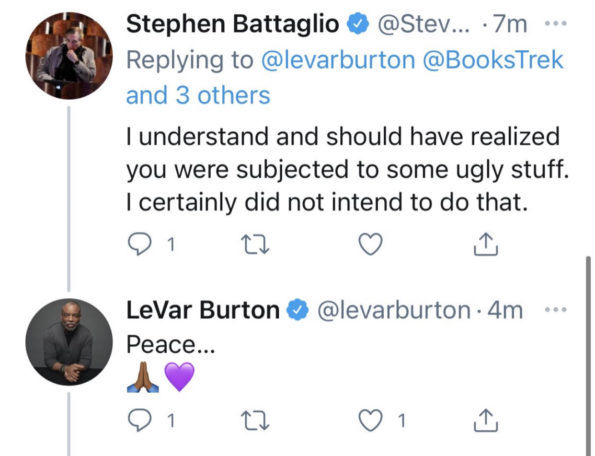Open the @levarburton mention link
The width and height of the screenshot is (595, 456).
[338, 60]
